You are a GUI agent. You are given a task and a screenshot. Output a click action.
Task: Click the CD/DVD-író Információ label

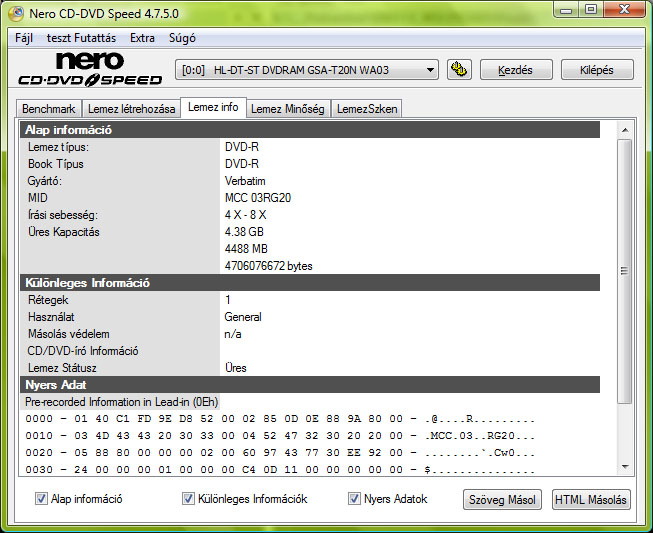point(83,351)
